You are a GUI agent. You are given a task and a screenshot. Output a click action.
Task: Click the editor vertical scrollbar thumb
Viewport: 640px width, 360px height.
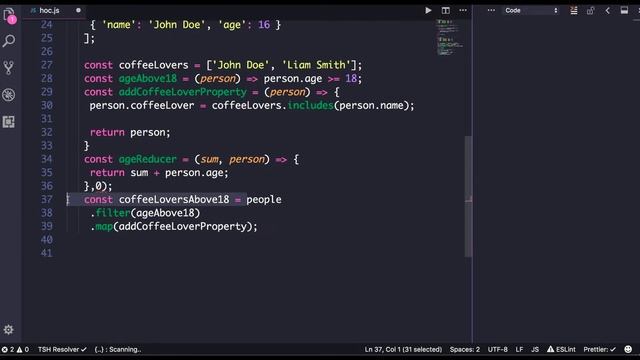pos(469,196)
